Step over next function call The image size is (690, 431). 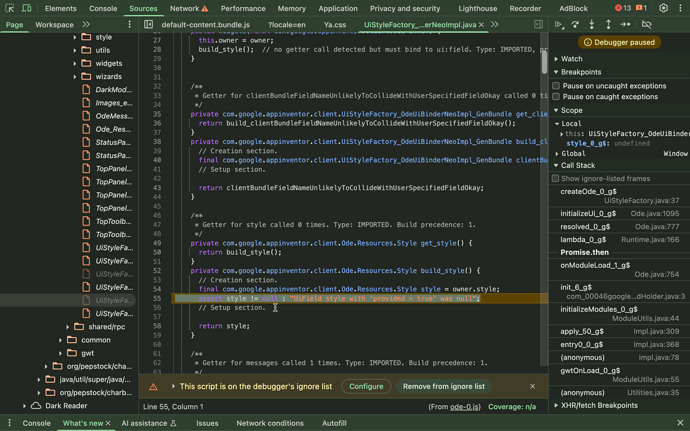(575, 25)
